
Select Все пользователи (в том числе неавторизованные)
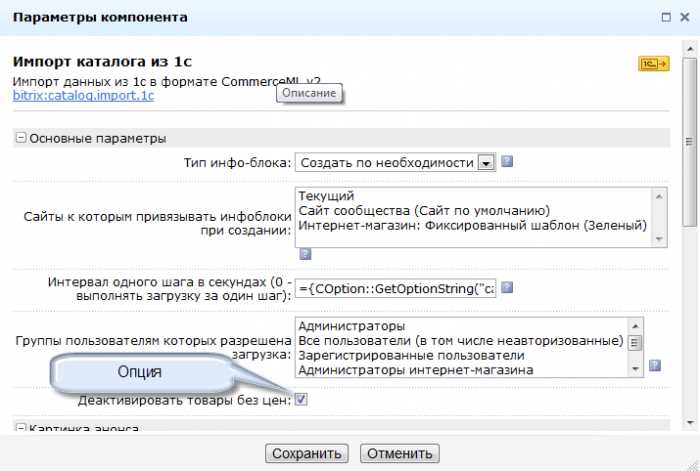[461, 341]
